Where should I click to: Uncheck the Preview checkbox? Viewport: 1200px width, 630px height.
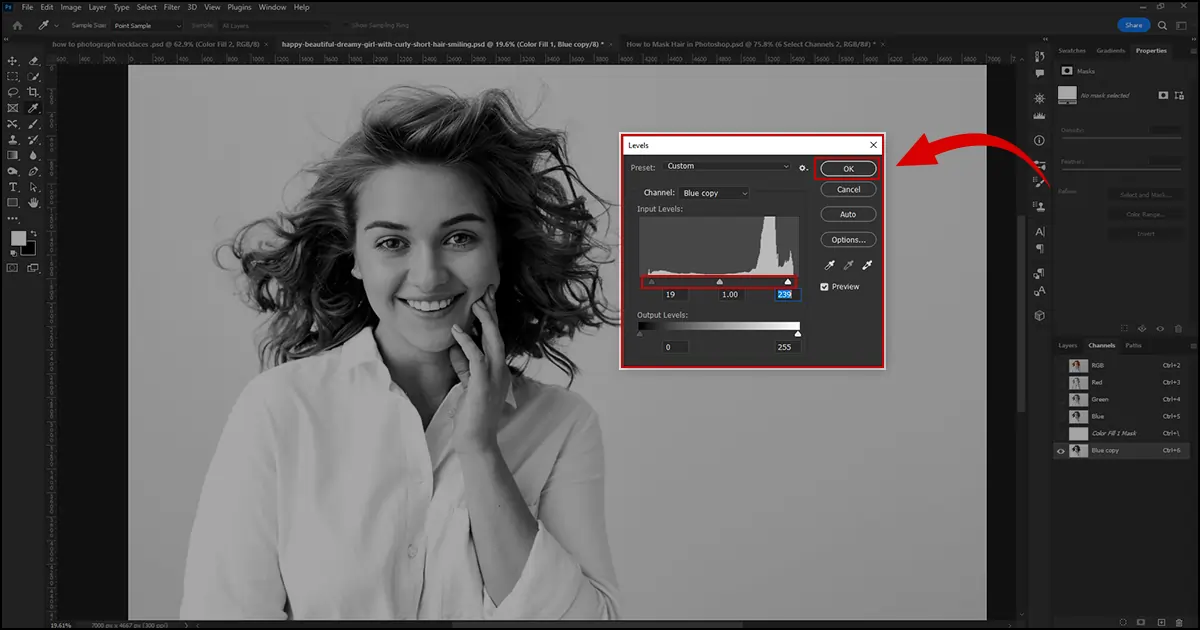pyautogui.click(x=825, y=287)
